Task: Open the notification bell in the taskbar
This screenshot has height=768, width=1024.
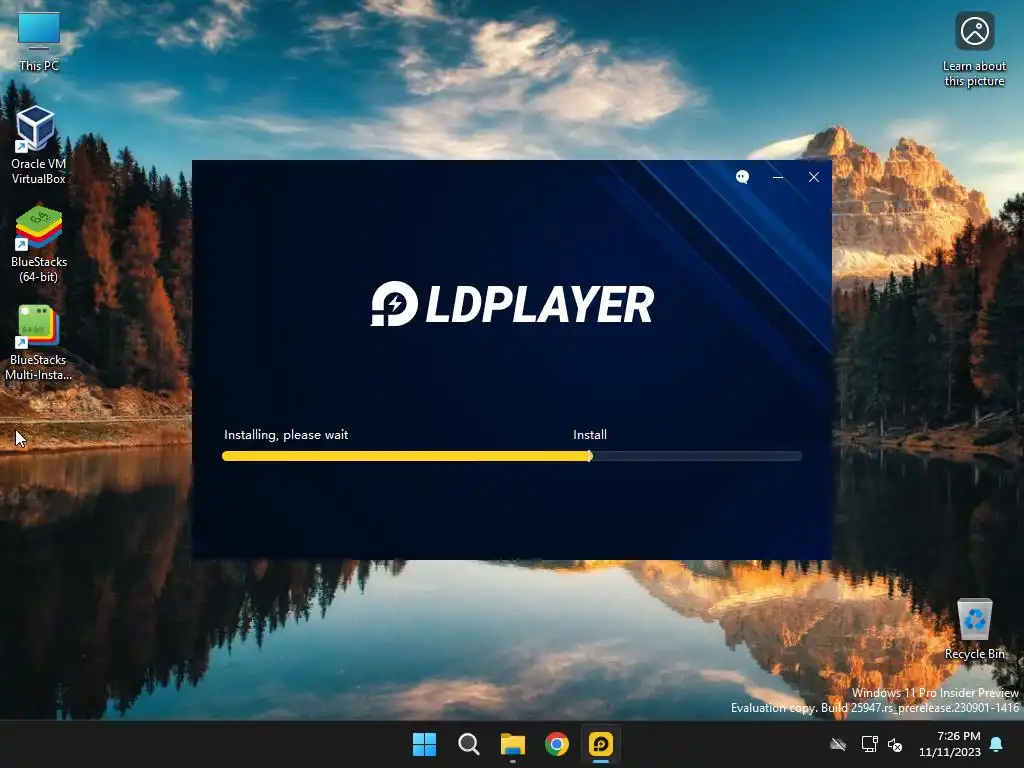Action: 997,744
